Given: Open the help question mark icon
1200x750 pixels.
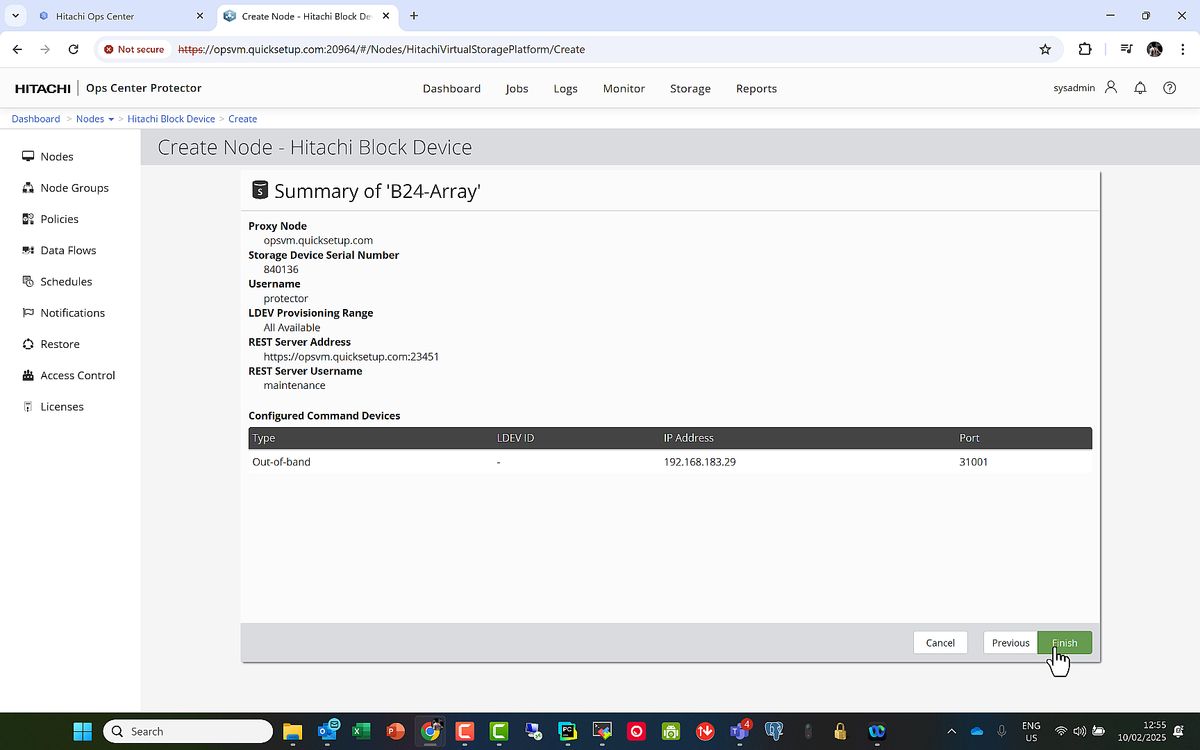Looking at the screenshot, I should tap(1169, 88).
